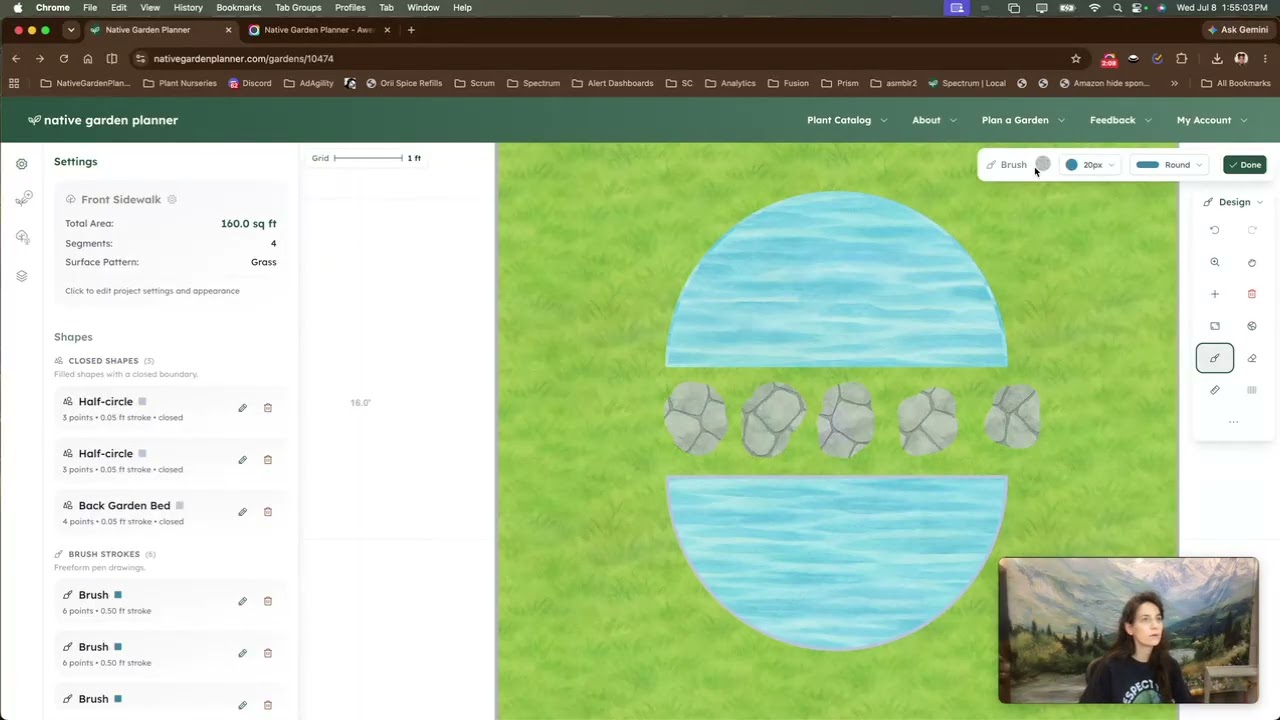Open the About menu
1280x720 pixels.
tap(934, 120)
